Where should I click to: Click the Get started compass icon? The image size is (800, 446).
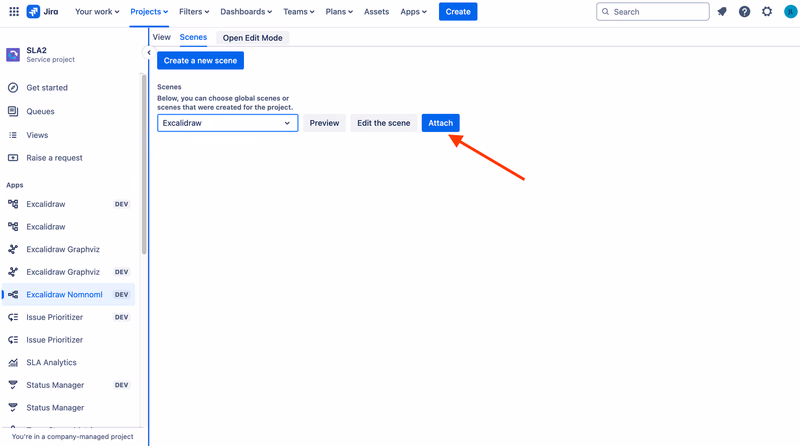click(x=13, y=88)
